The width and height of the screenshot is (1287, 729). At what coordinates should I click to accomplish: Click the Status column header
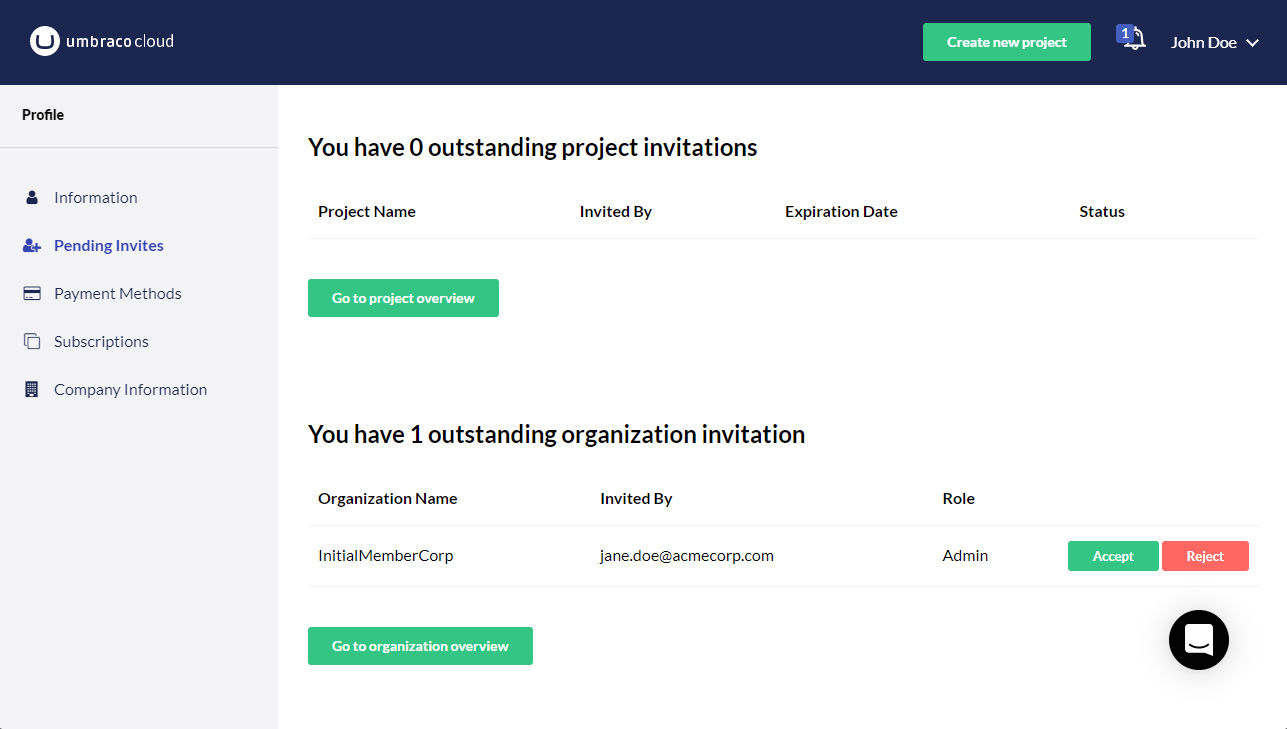(x=1102, y=211)
